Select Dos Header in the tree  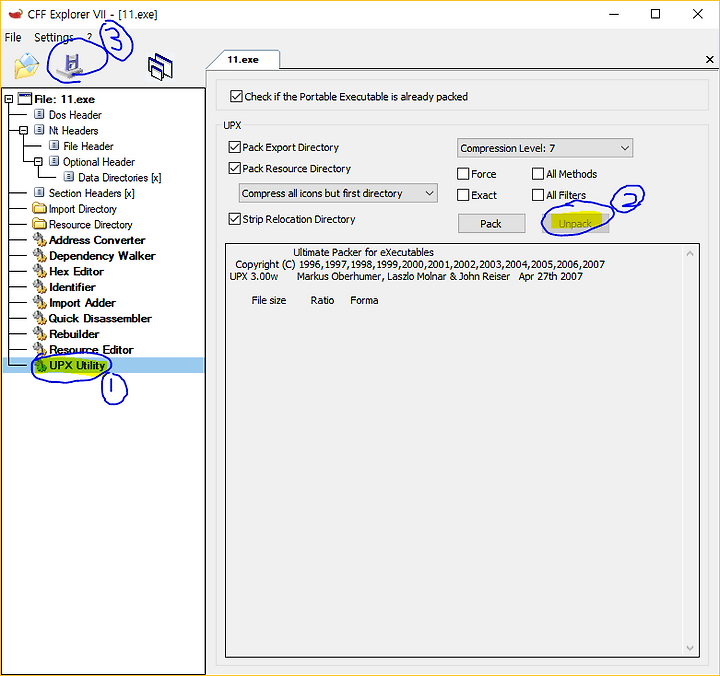pos(75,114)
